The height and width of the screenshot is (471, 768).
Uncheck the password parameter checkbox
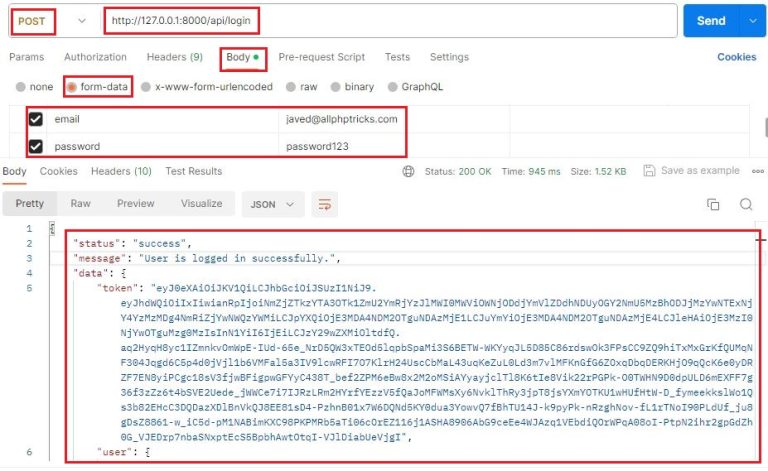(35, 146)
